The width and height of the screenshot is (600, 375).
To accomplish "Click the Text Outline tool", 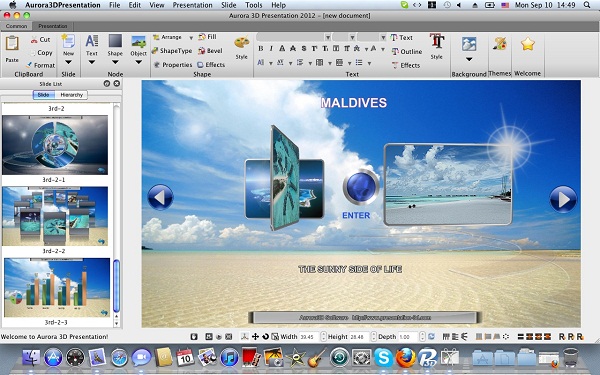I will 407,51.
